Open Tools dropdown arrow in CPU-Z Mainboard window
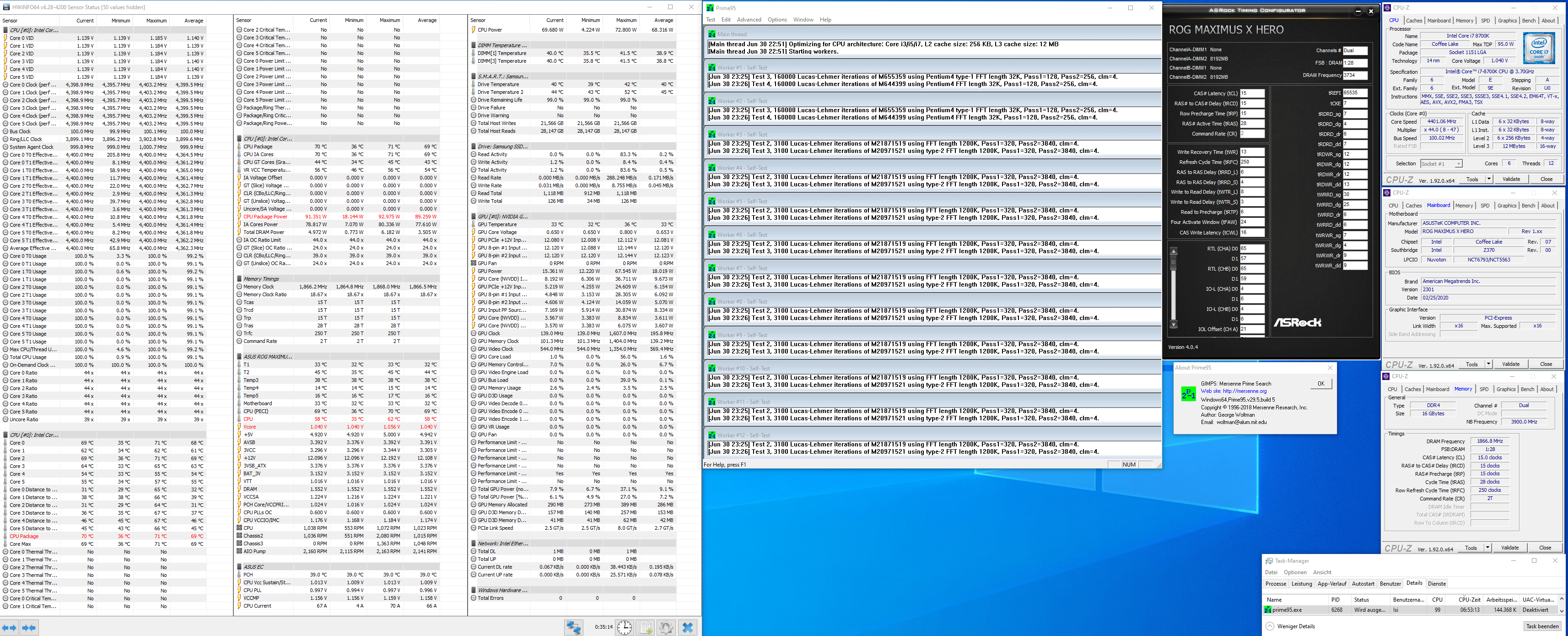 (1488, 364)
